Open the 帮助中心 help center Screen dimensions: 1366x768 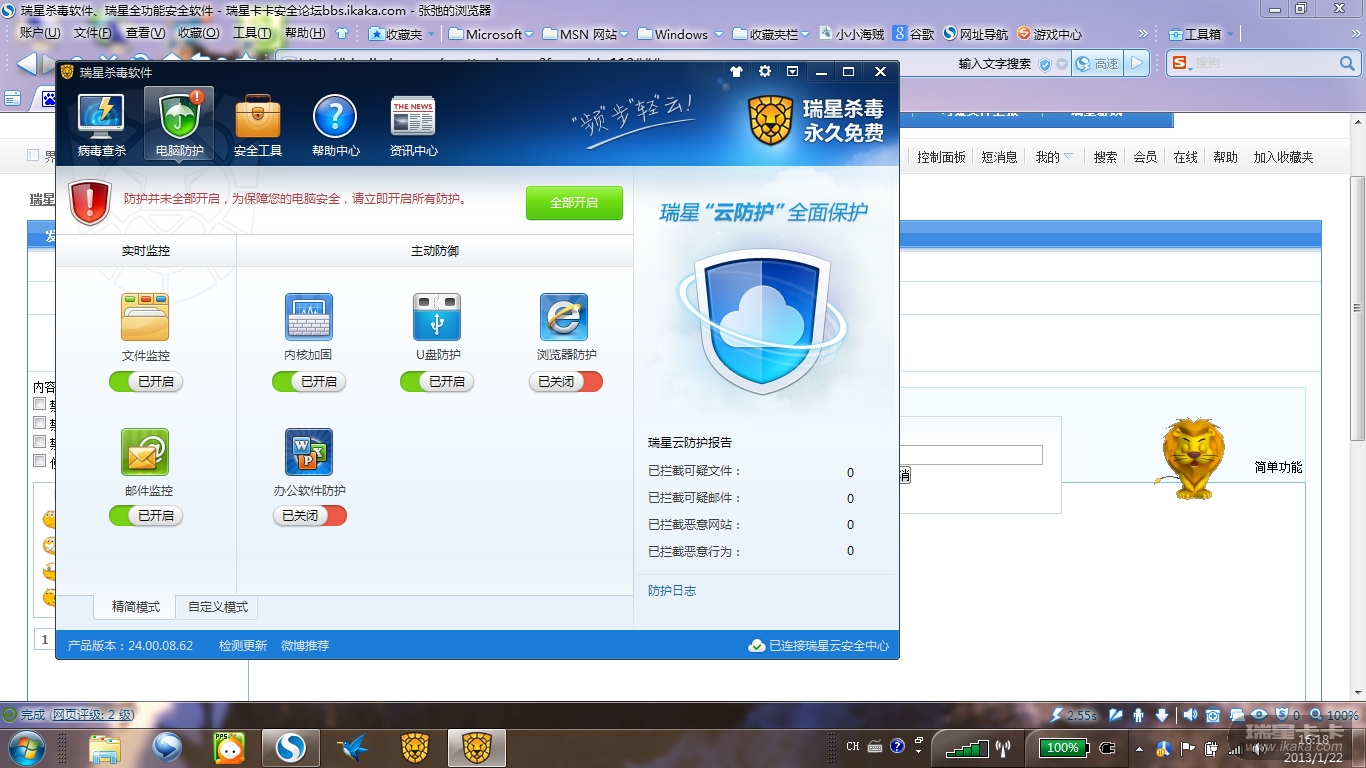pos(335,125)
